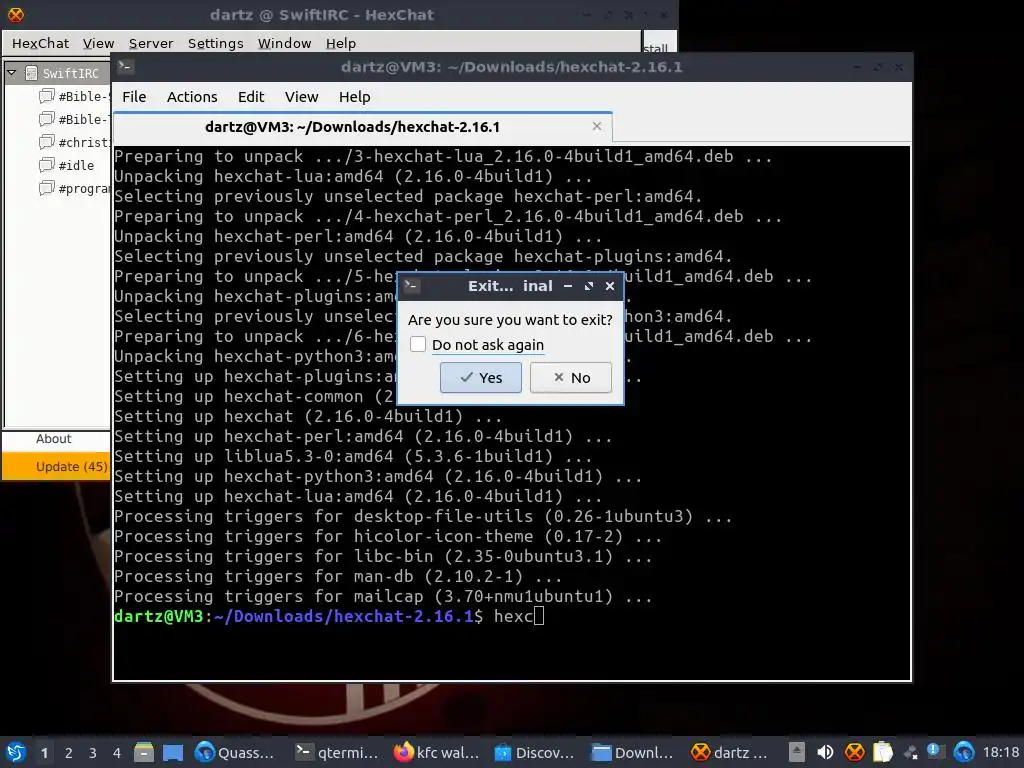
Task: Switch to Quassel taskbar entry
Action: (236, 752)
